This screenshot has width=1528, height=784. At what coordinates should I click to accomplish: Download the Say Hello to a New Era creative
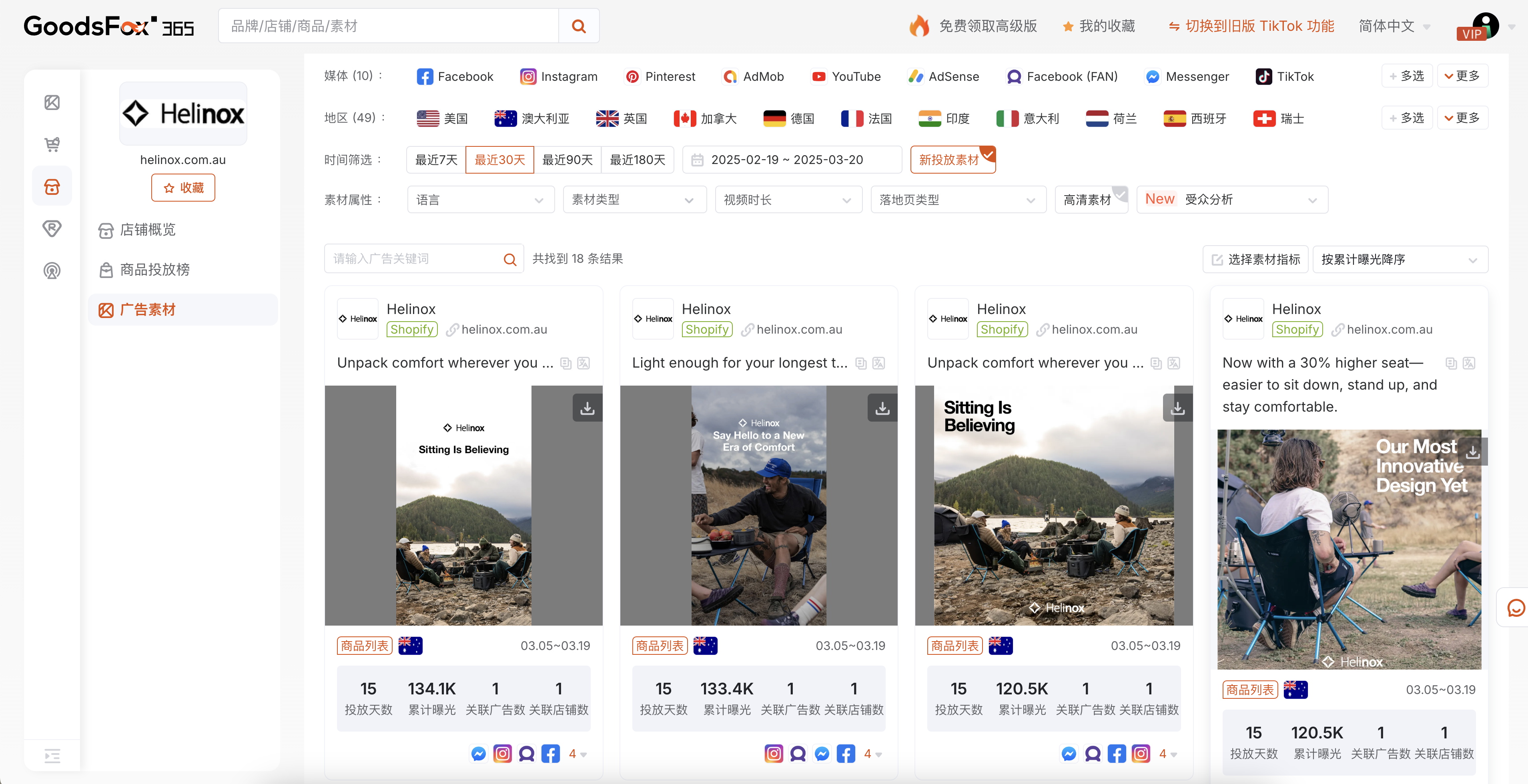pos(882,408)
